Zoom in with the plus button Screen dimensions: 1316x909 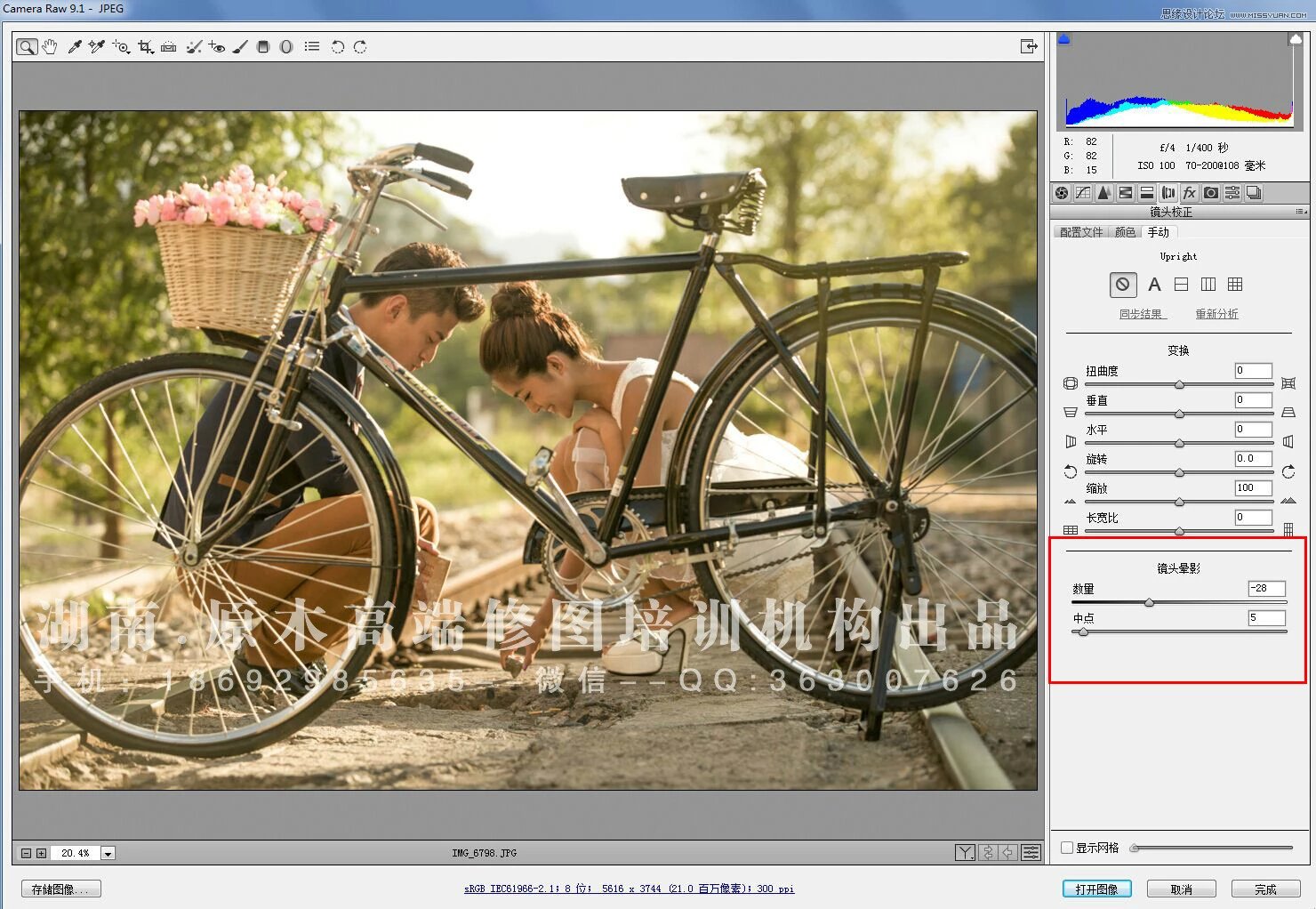(x=41, y=853)
